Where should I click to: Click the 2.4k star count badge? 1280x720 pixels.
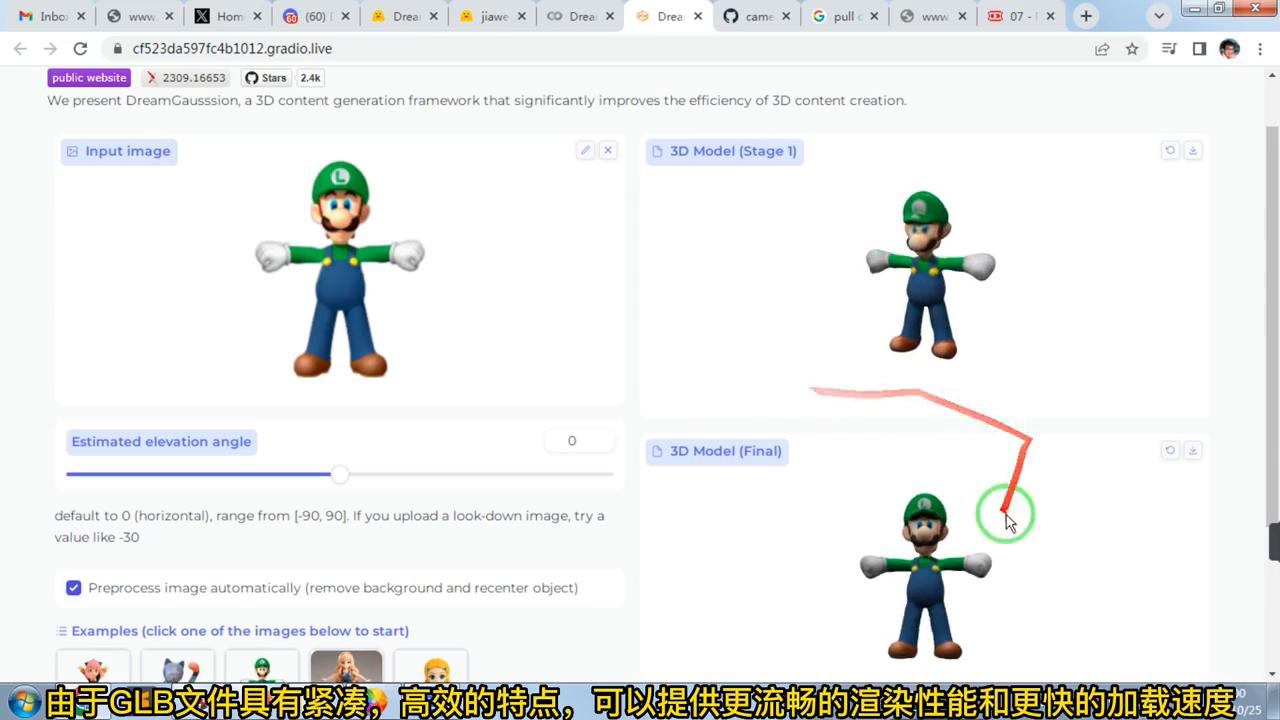[310, 78]
